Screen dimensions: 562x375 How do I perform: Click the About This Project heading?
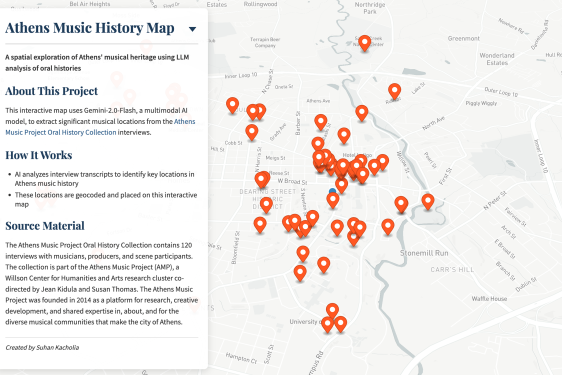point(52,91)
